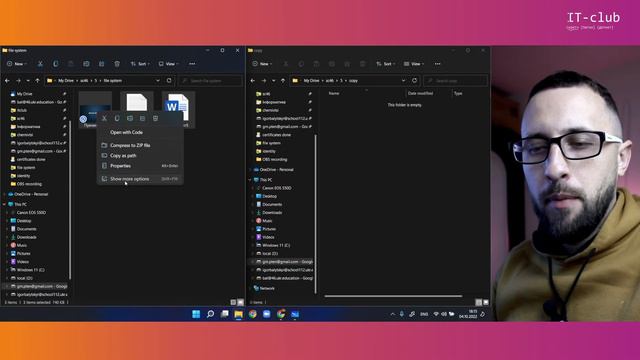
Task: Open Canon EOS 550D in file system sidebar
Action: [31, 213]
